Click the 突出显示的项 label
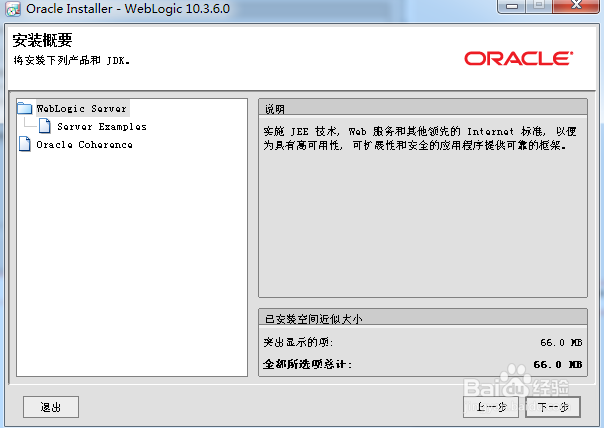 tap(298, 342)
